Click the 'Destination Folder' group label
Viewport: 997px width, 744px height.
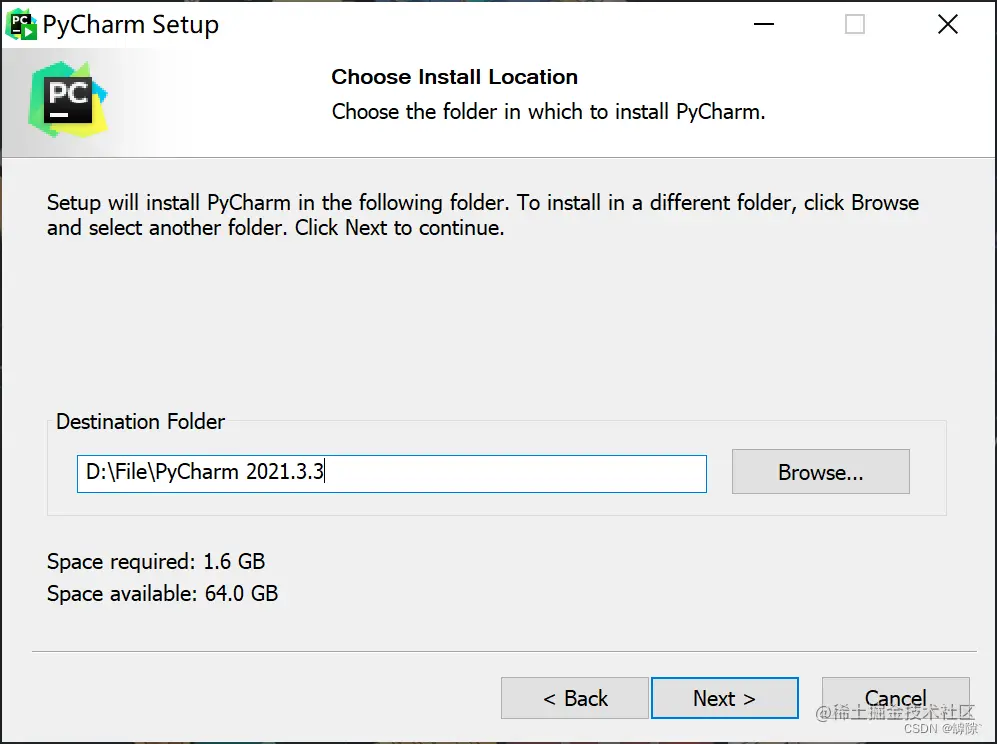[x=141, y=422]
